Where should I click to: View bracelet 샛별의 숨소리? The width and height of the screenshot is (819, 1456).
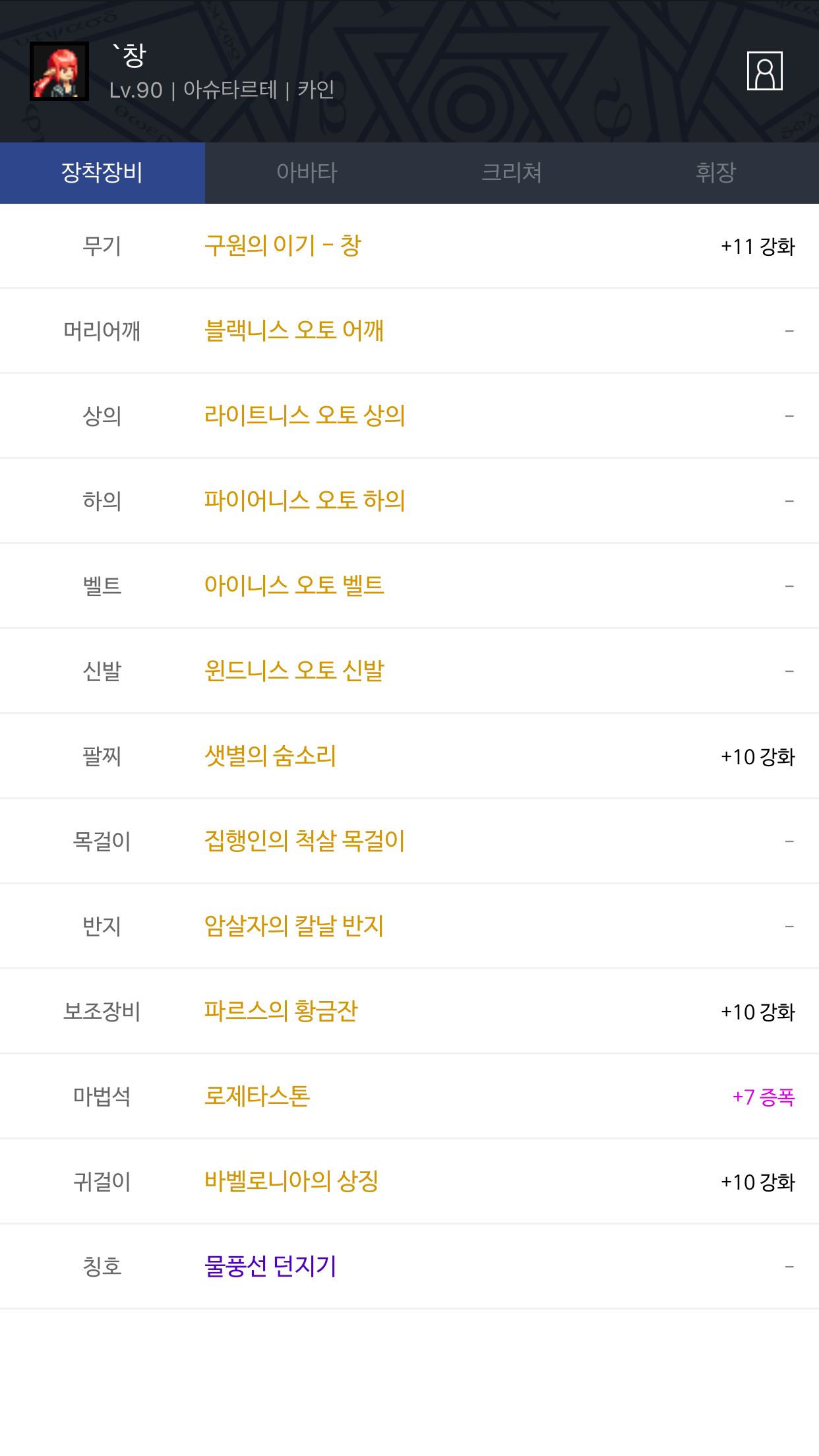tap(270, 756)
